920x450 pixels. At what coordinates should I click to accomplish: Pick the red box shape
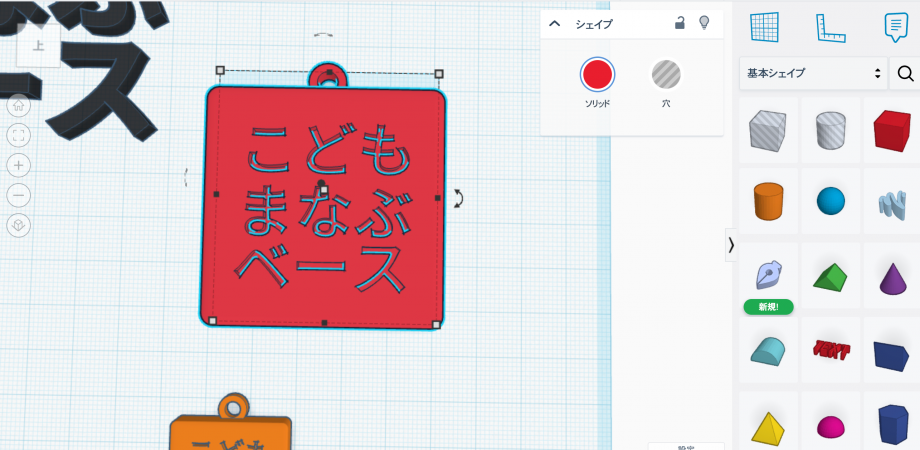tap(891, 130)
